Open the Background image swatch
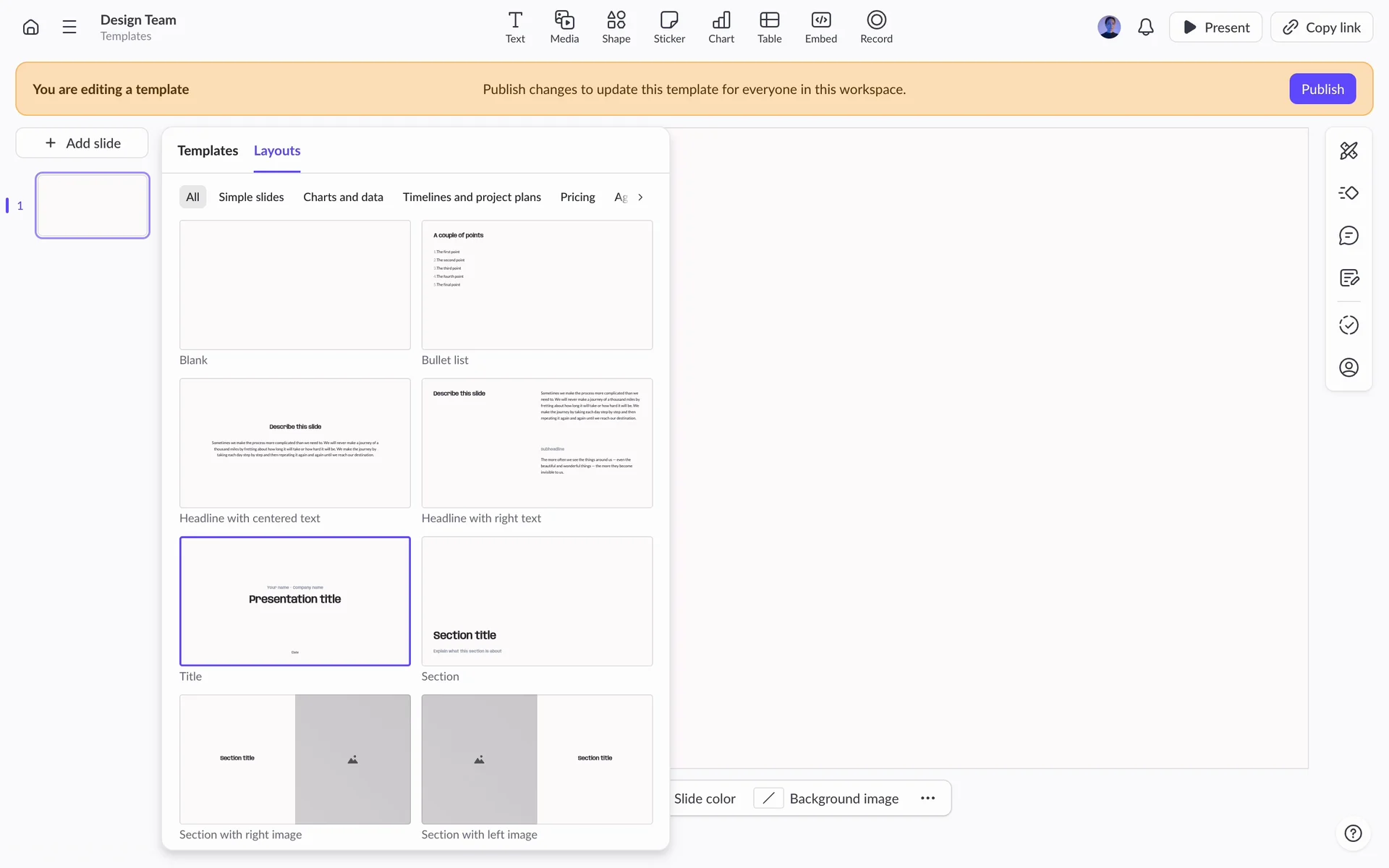The width and height of the screenshot is (1389, 868). tap(768, 798)
